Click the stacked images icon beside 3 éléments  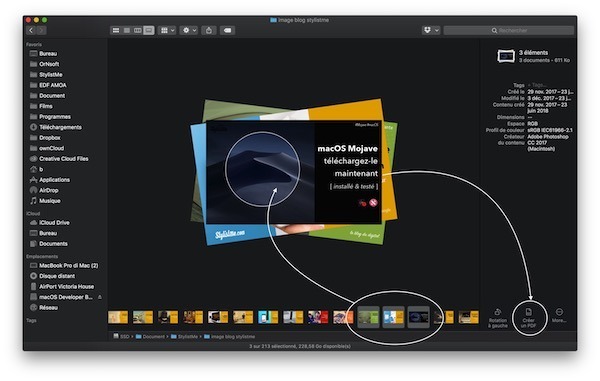[x=505, y=57]
